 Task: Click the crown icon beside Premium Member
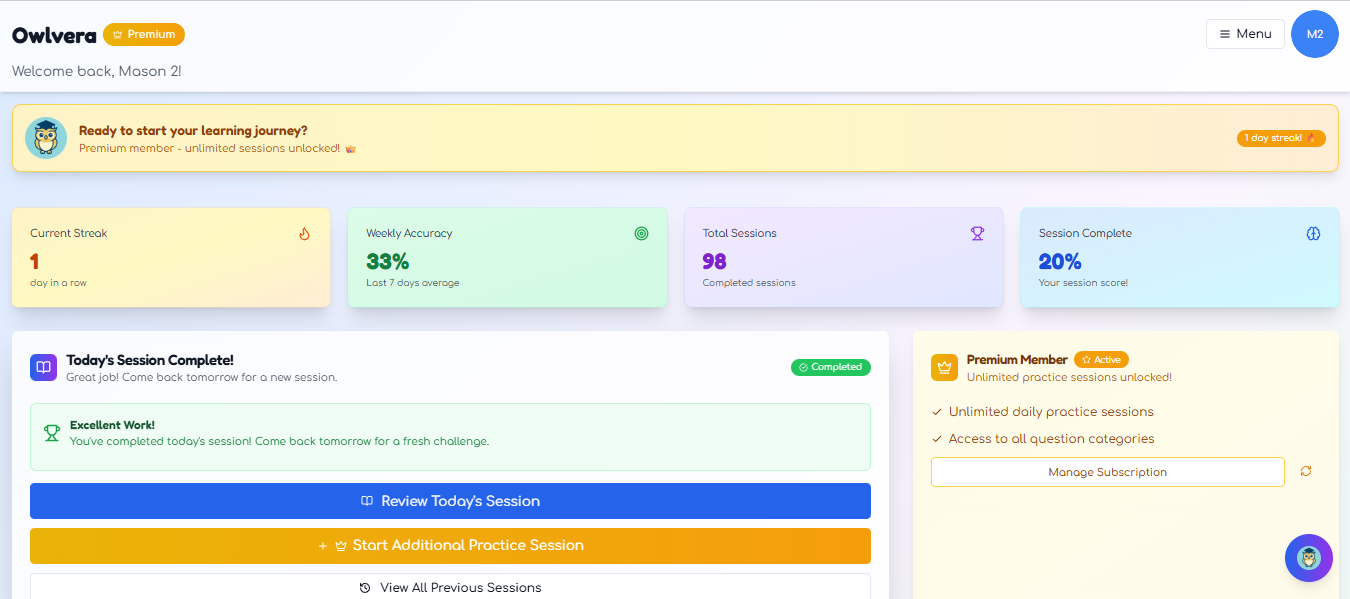[x=944, y=367]
